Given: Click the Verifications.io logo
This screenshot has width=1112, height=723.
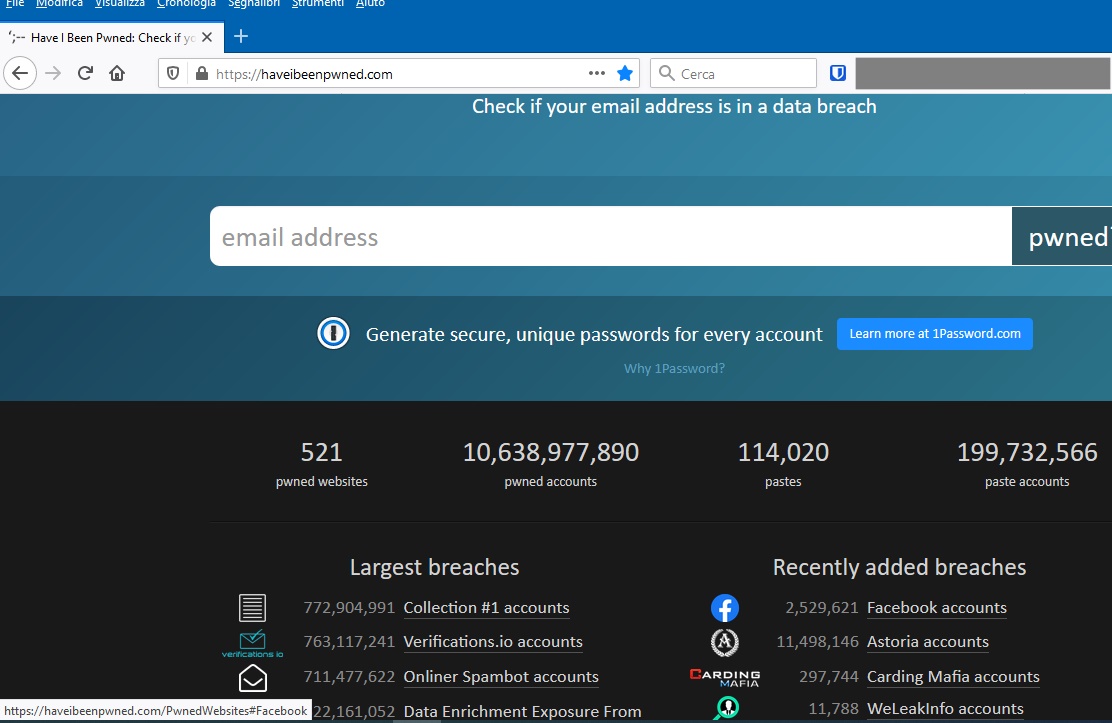Looking at the screenshot, I should (252, 644).
